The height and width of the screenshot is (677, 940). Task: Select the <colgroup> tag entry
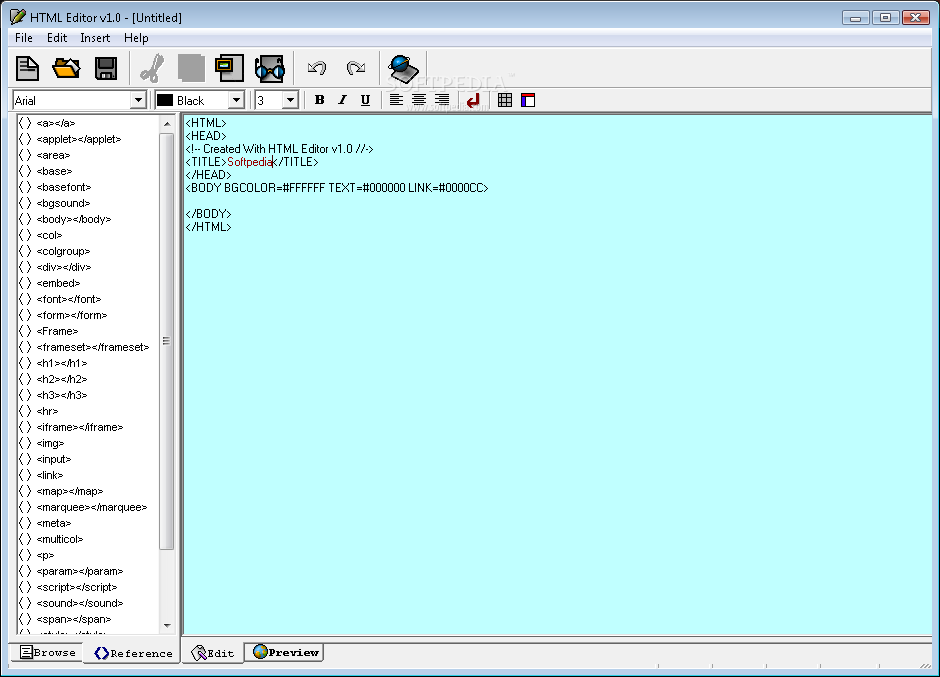pyautogui.click(x=63, y=251)
